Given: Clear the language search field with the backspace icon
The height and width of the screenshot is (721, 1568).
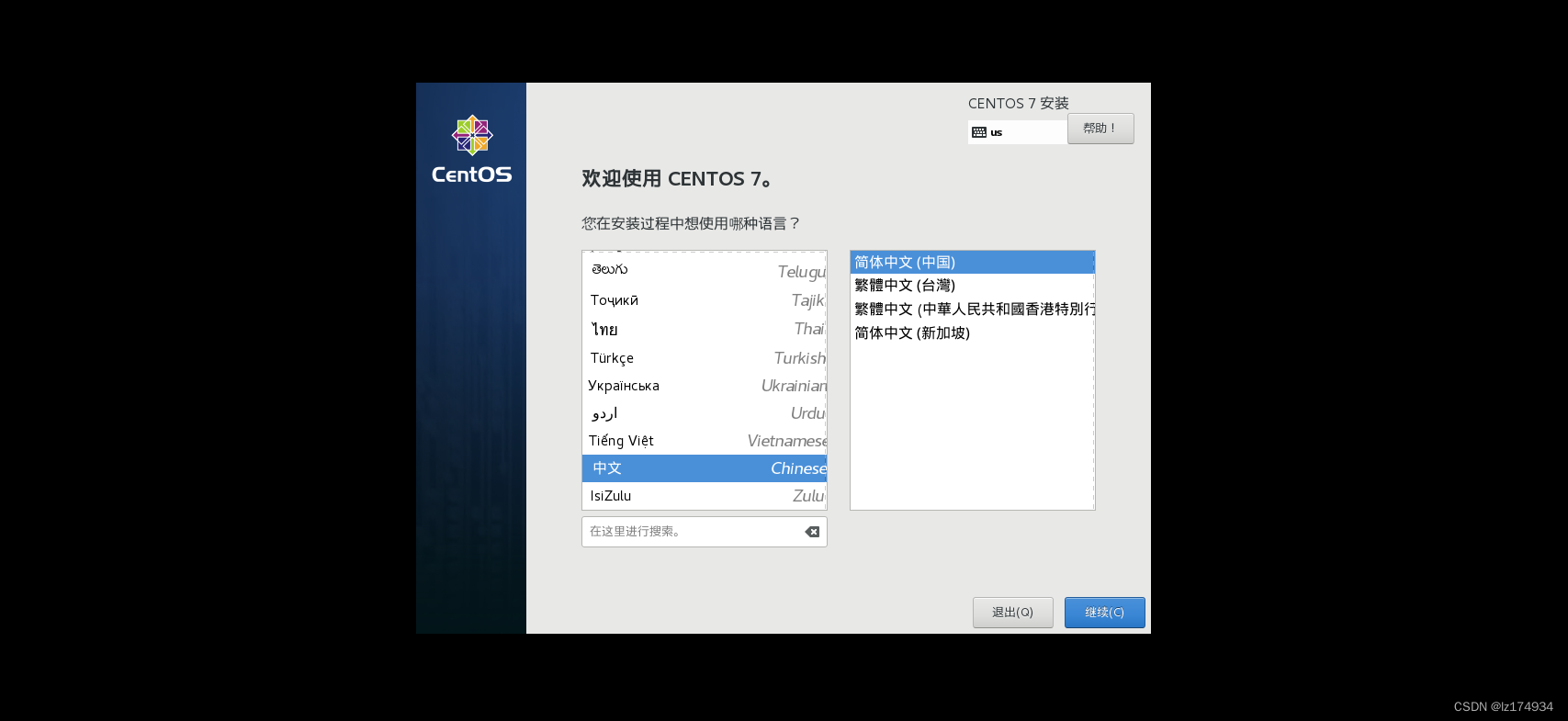Looking at the screenshot, I should [x=812, y=532].
